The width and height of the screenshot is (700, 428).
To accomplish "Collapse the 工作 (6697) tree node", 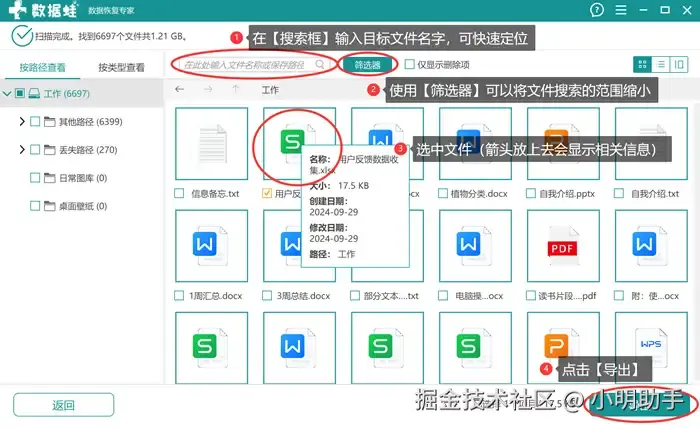I will pos(7,94).
